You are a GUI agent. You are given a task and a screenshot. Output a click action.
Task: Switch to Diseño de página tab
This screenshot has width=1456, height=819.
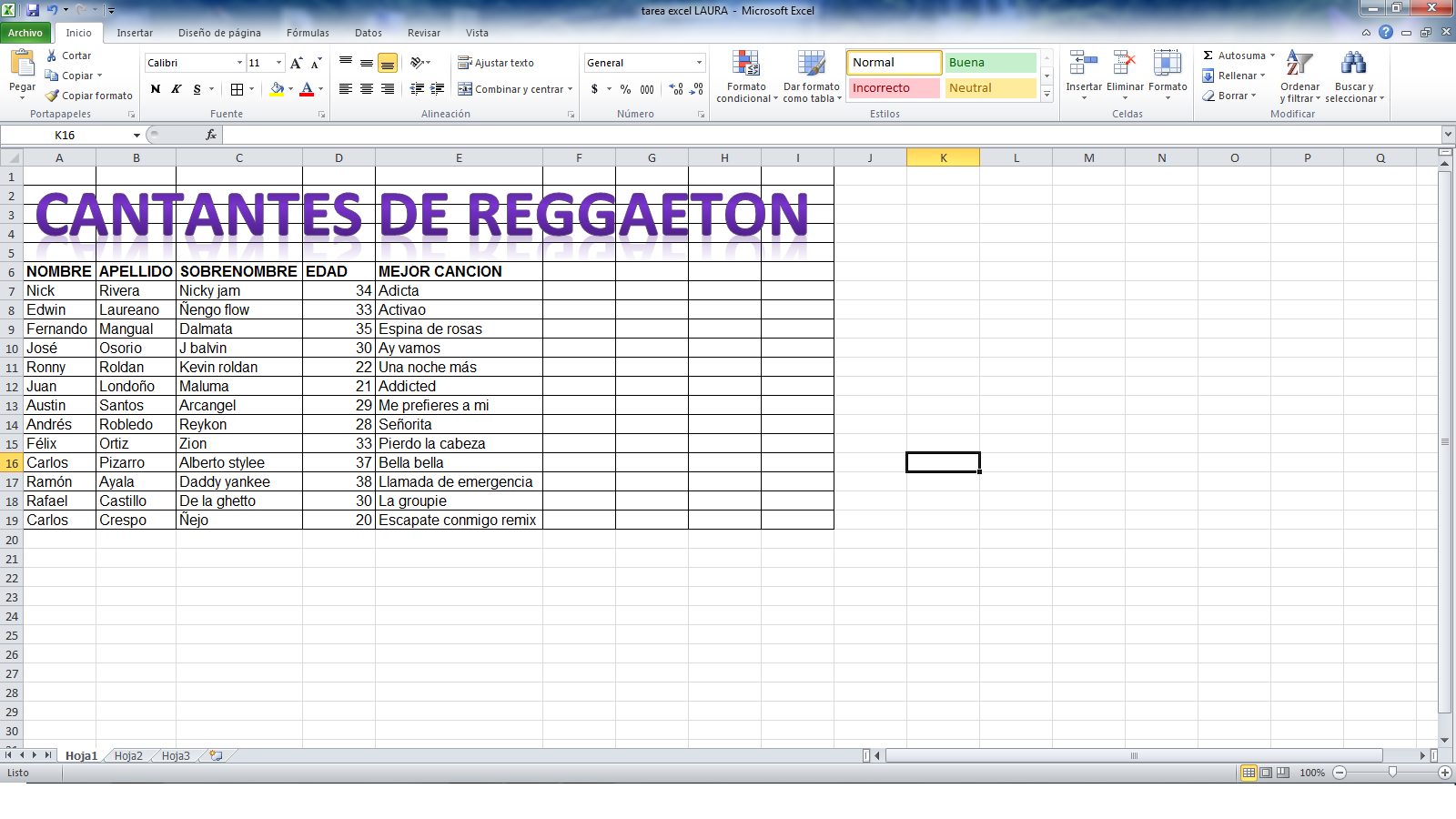click(x=219, y=33)
